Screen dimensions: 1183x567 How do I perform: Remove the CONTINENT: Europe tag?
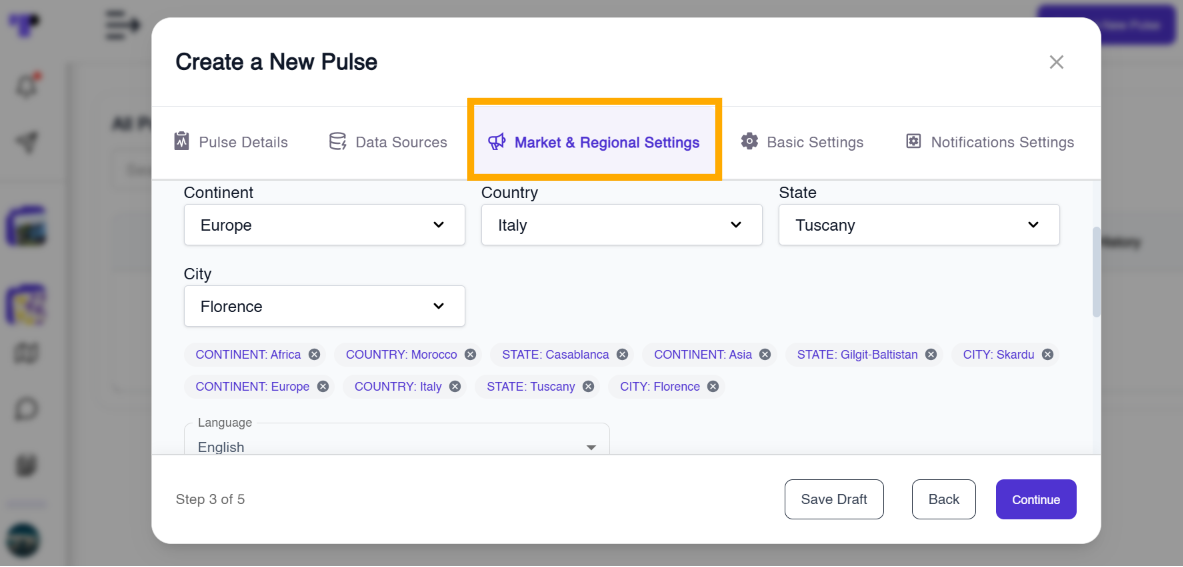tap(323, 387)
